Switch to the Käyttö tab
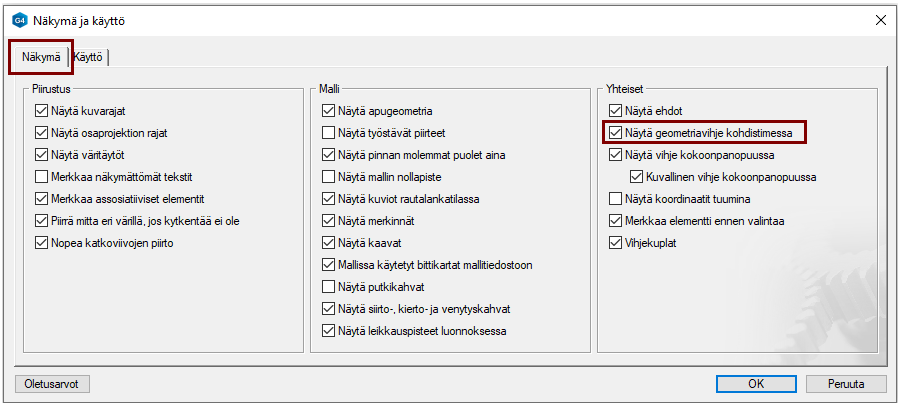Image resolution: width=899 pixels, height=407 pixels. click(89, 58)
